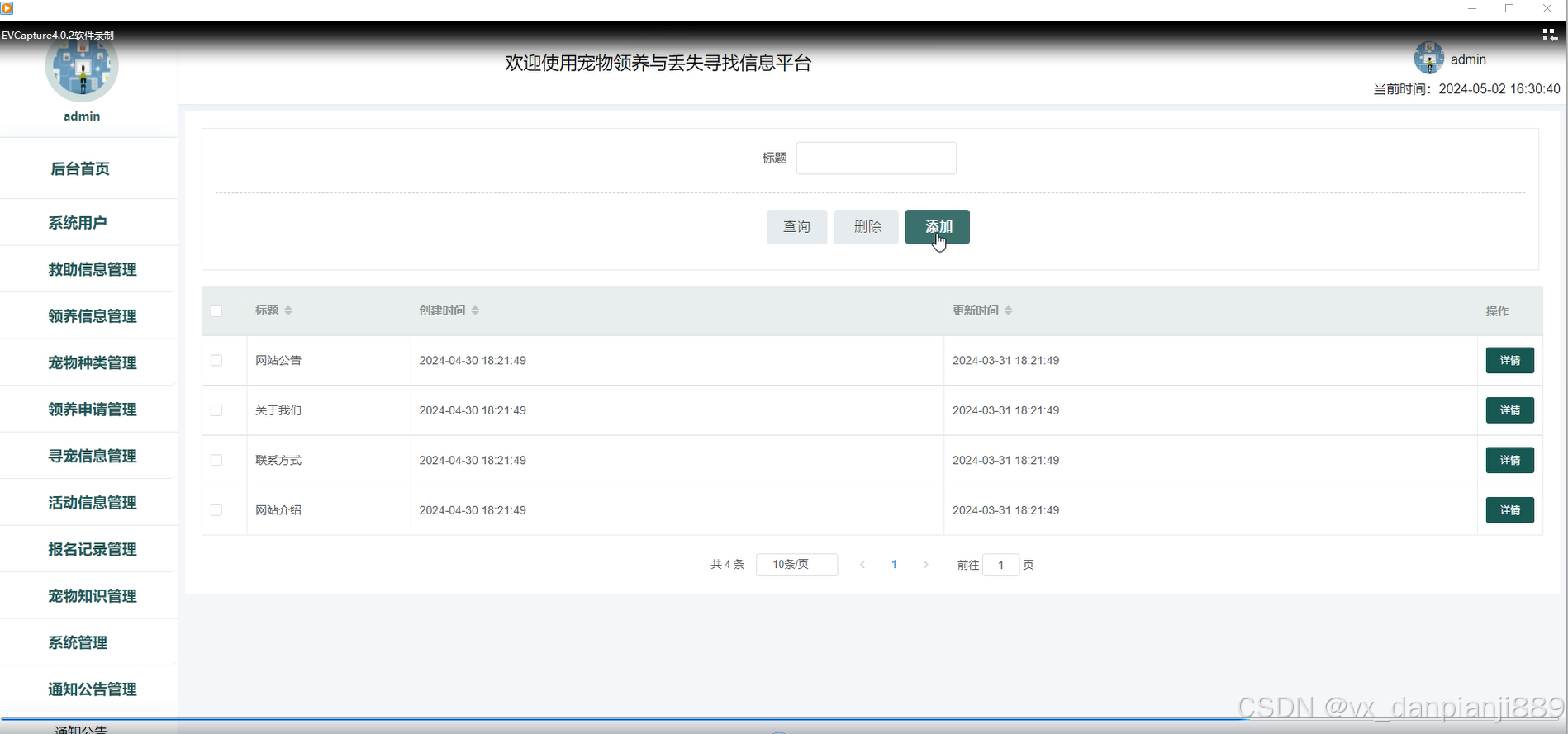Click the platform title 欢迎使用宠物领养与丢失寻找信息平台
The height and width of the screenshot is (734, 1568).
[658, 63]
